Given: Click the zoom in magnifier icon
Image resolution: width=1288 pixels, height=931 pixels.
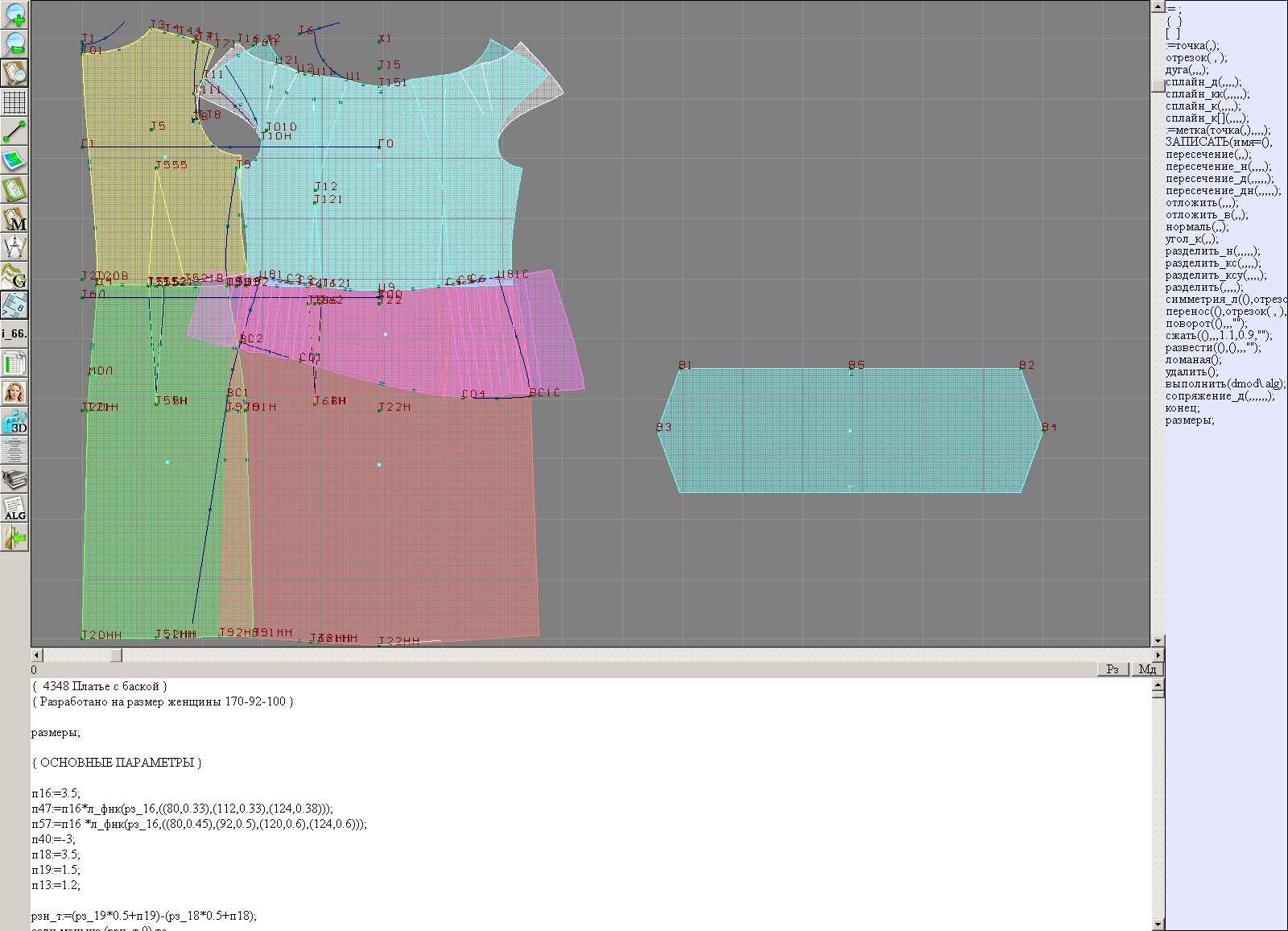Looking at the screenshot, I should (14, 14).
